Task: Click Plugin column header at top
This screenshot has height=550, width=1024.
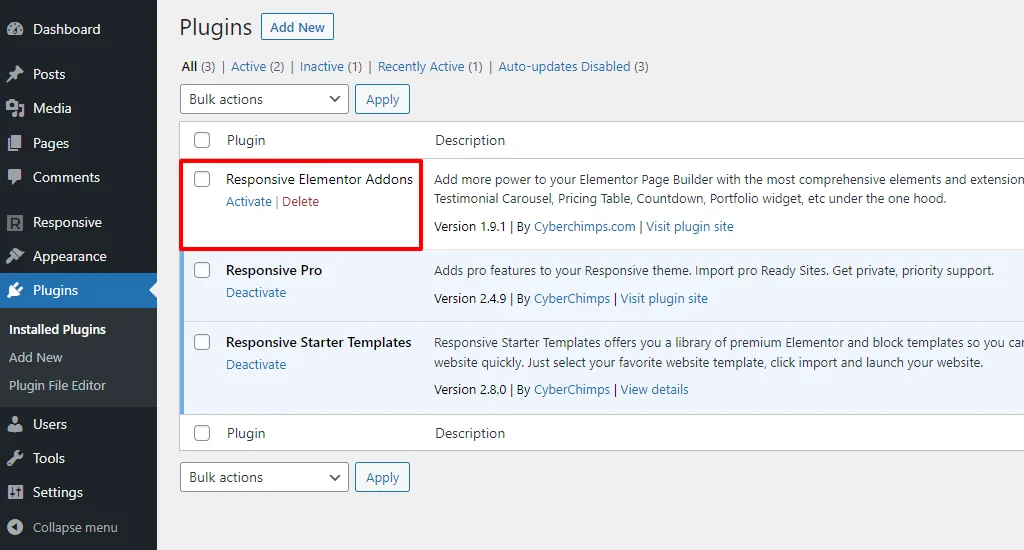Action: pyautogui.click(x=246, y=140)
